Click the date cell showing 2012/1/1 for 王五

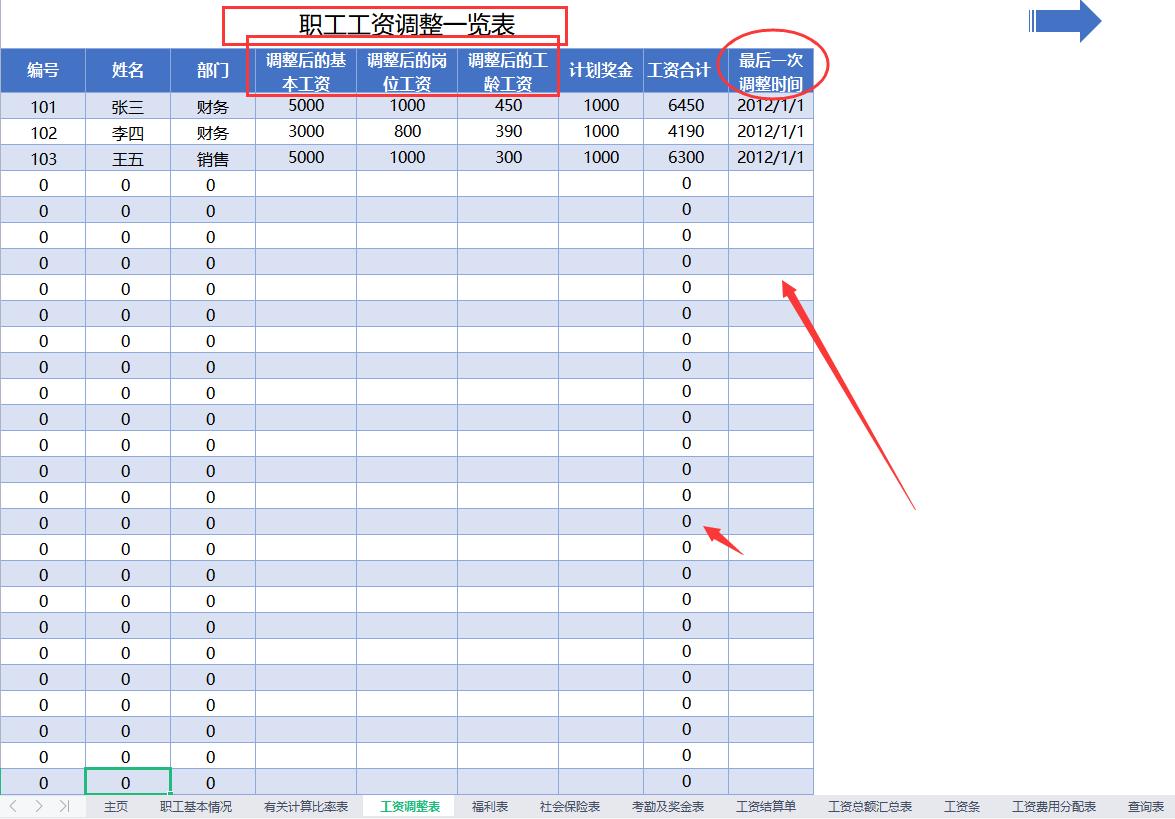click(x=771, y=157)
